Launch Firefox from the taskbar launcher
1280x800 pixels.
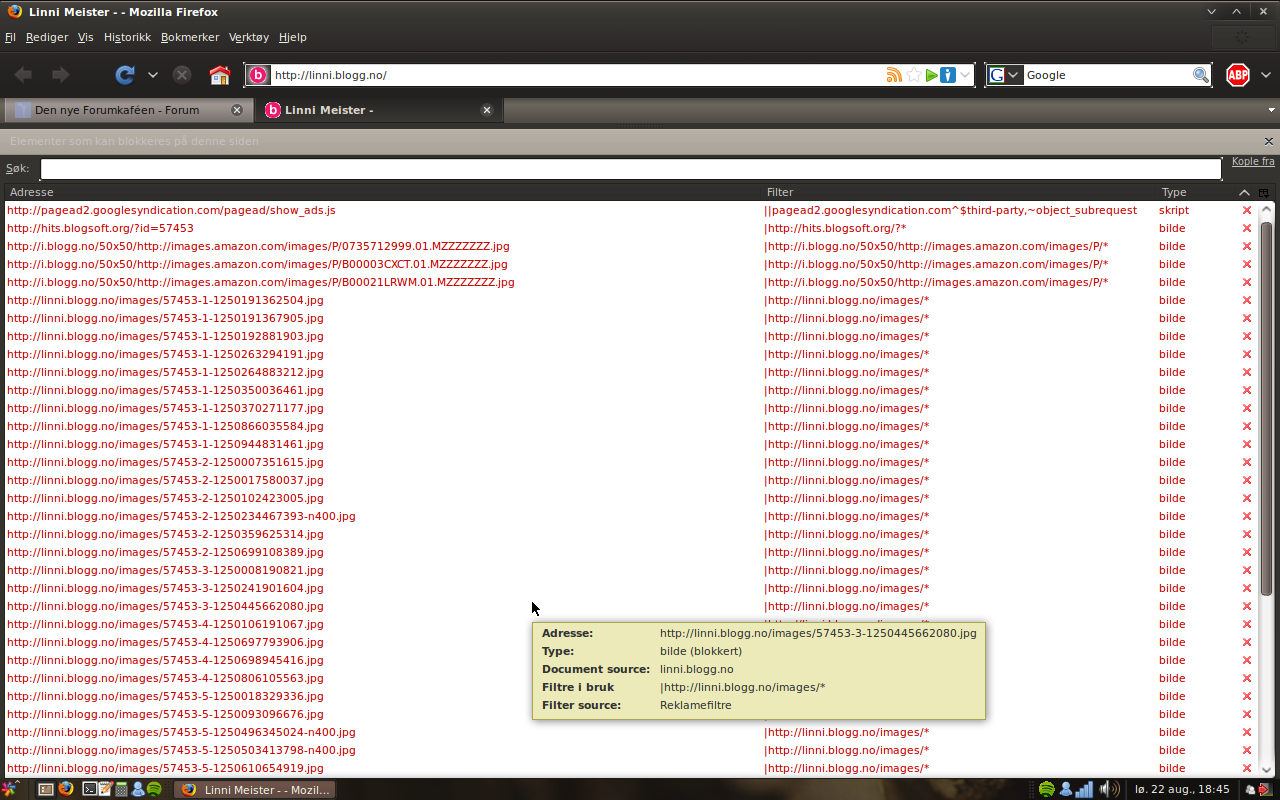pyautogui.click(x=66, y=789)
